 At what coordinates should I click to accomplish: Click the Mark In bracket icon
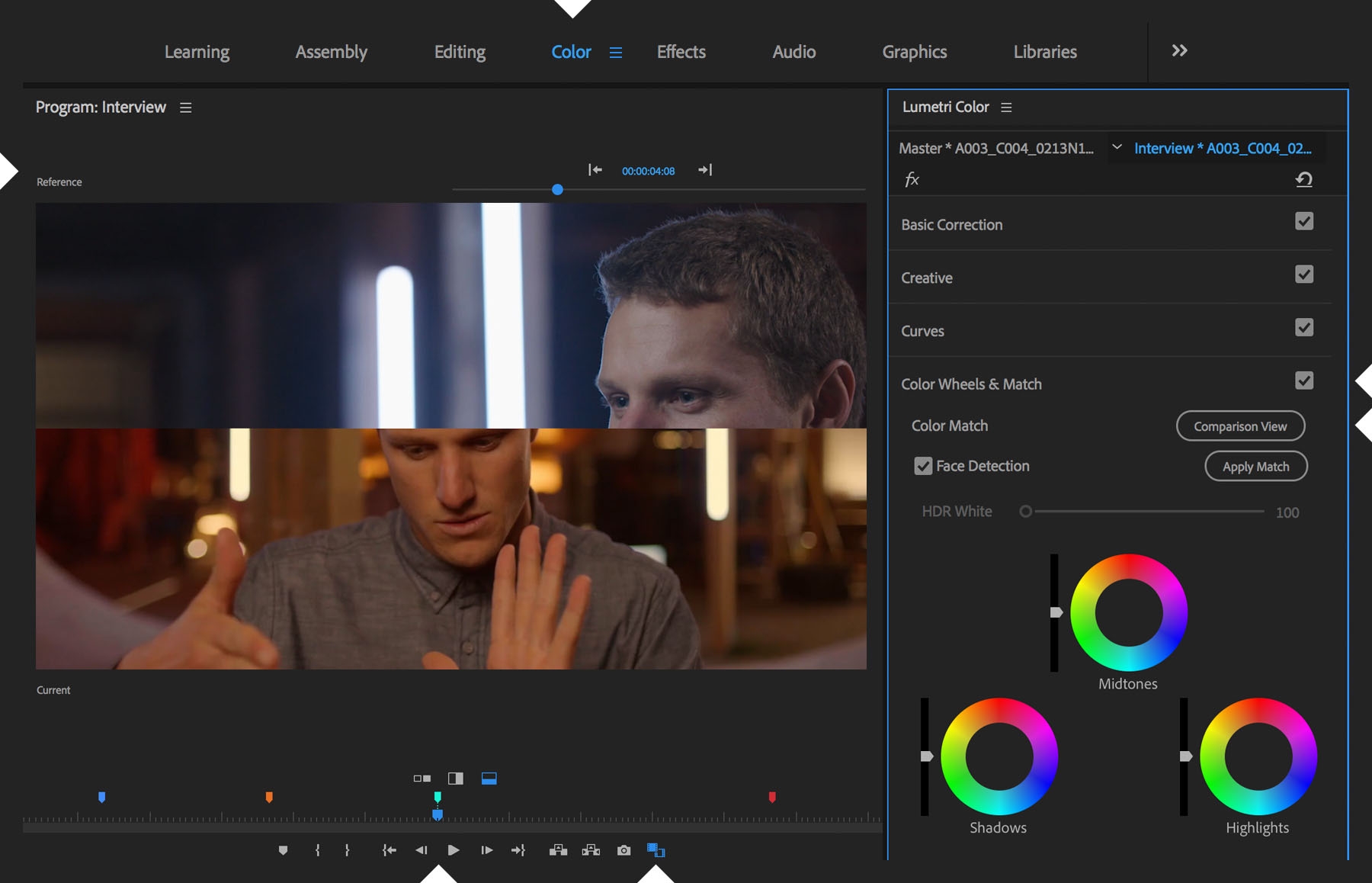pyautogui.click(x=318, y=850)
